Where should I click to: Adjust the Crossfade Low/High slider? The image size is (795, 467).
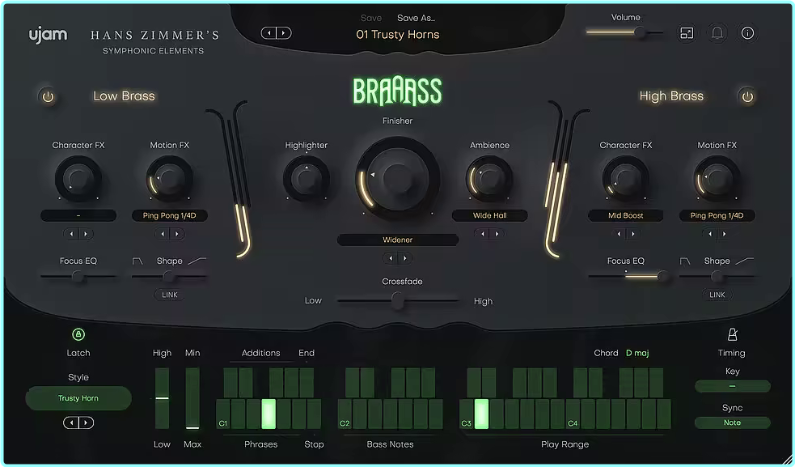(398, 301)
